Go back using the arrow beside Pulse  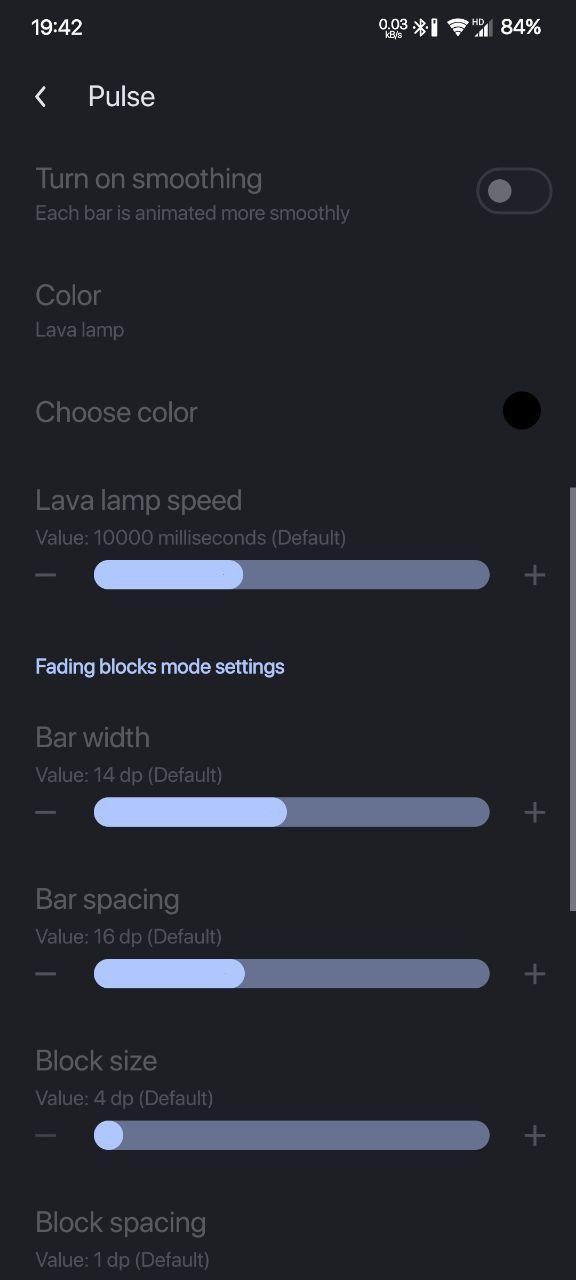[41, 96]
